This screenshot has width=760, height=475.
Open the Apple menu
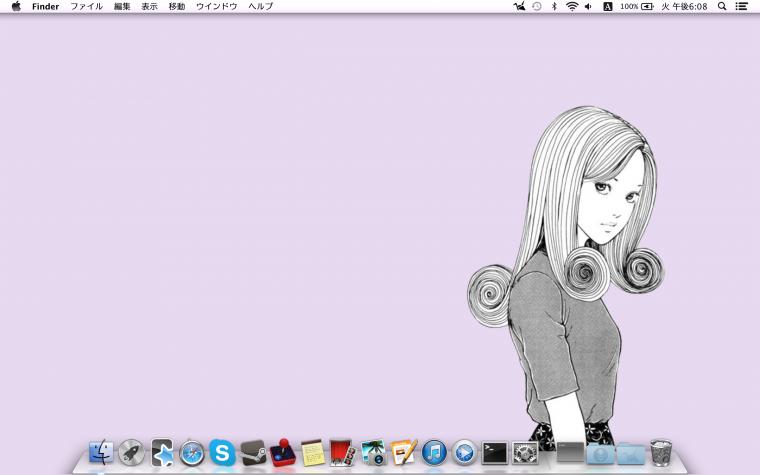pos(16,6)
